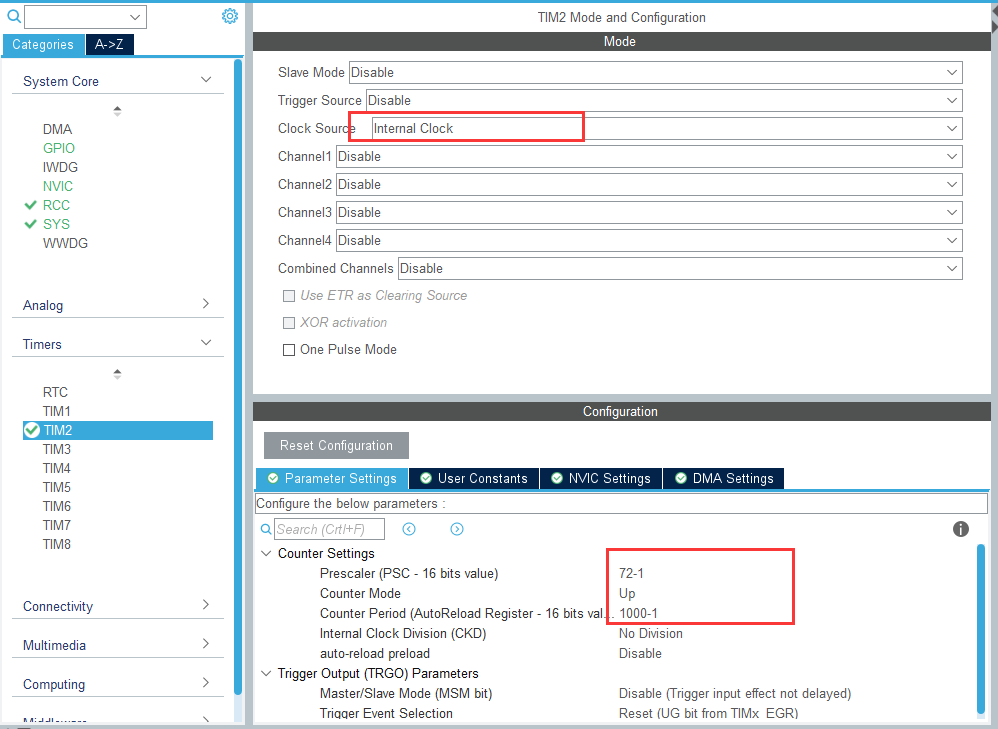Collapse the Timers category
The height and width of the screenshot is (729, 998).
click(x=206, y=343)
